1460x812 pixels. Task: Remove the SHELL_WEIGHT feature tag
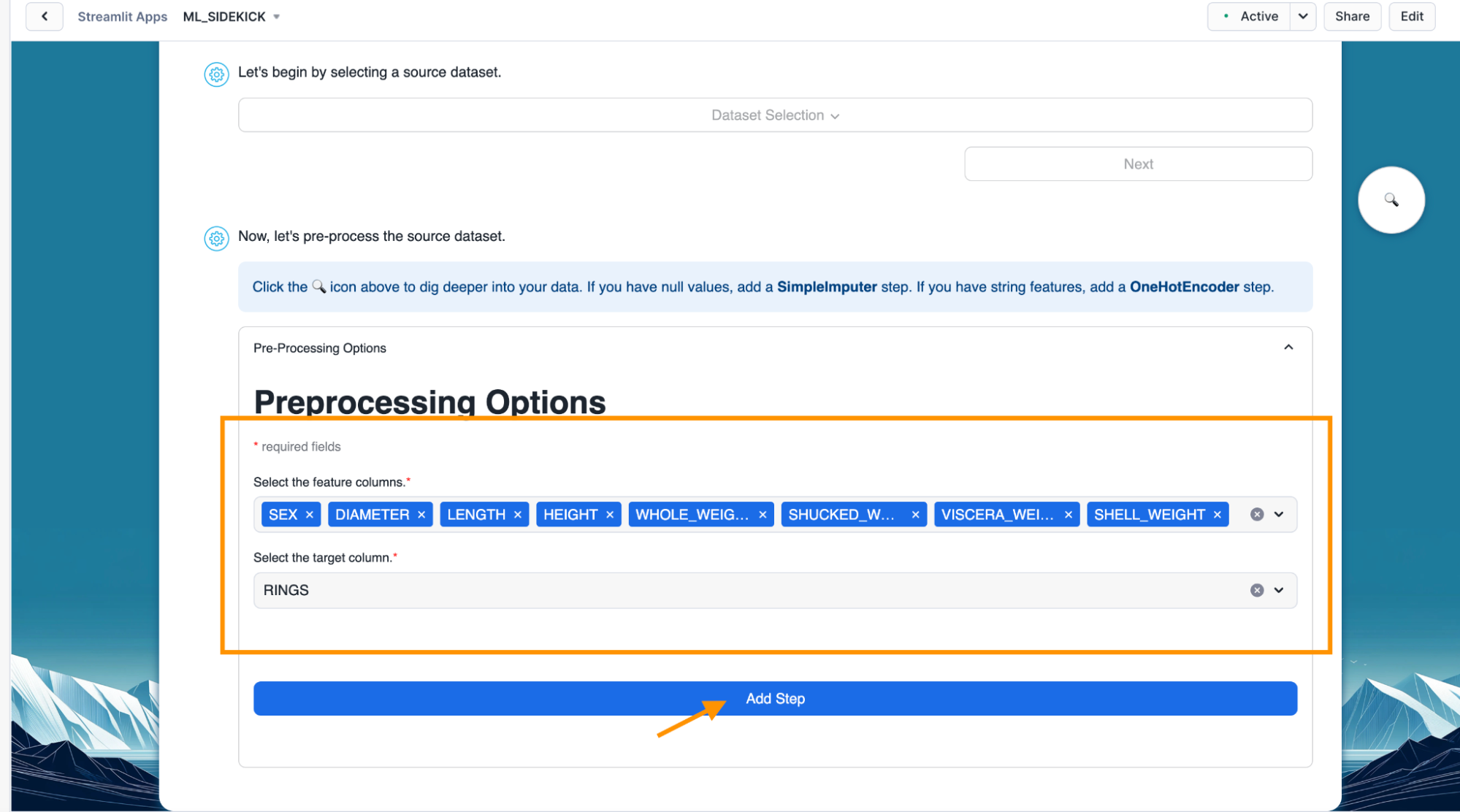[1218, 515]
